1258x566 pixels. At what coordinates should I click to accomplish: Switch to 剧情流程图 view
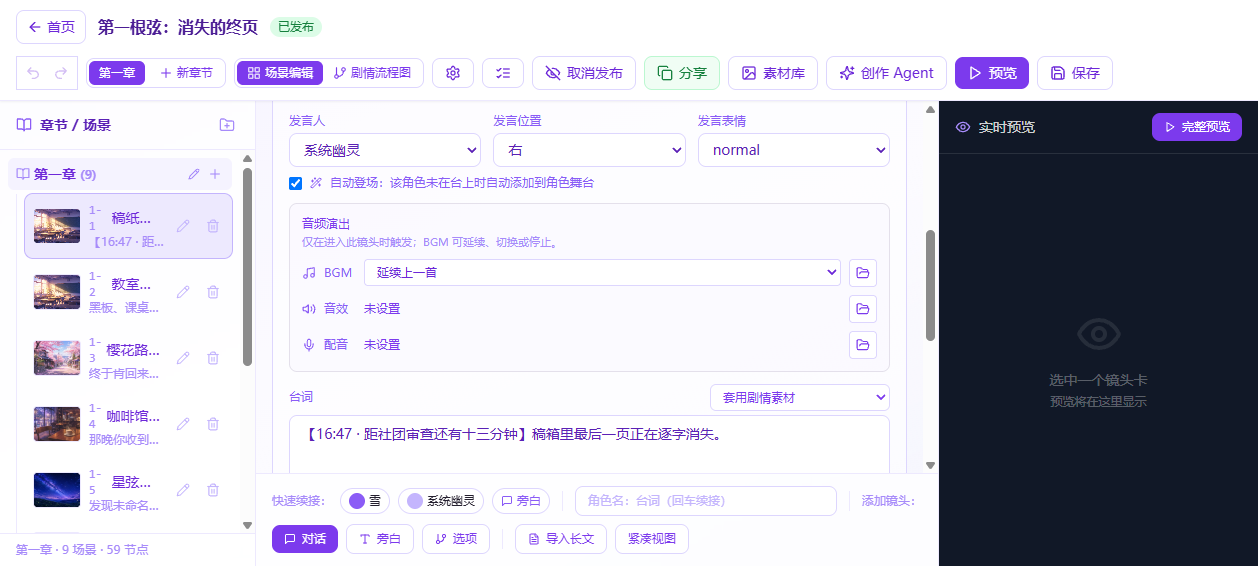pos(372,73)
